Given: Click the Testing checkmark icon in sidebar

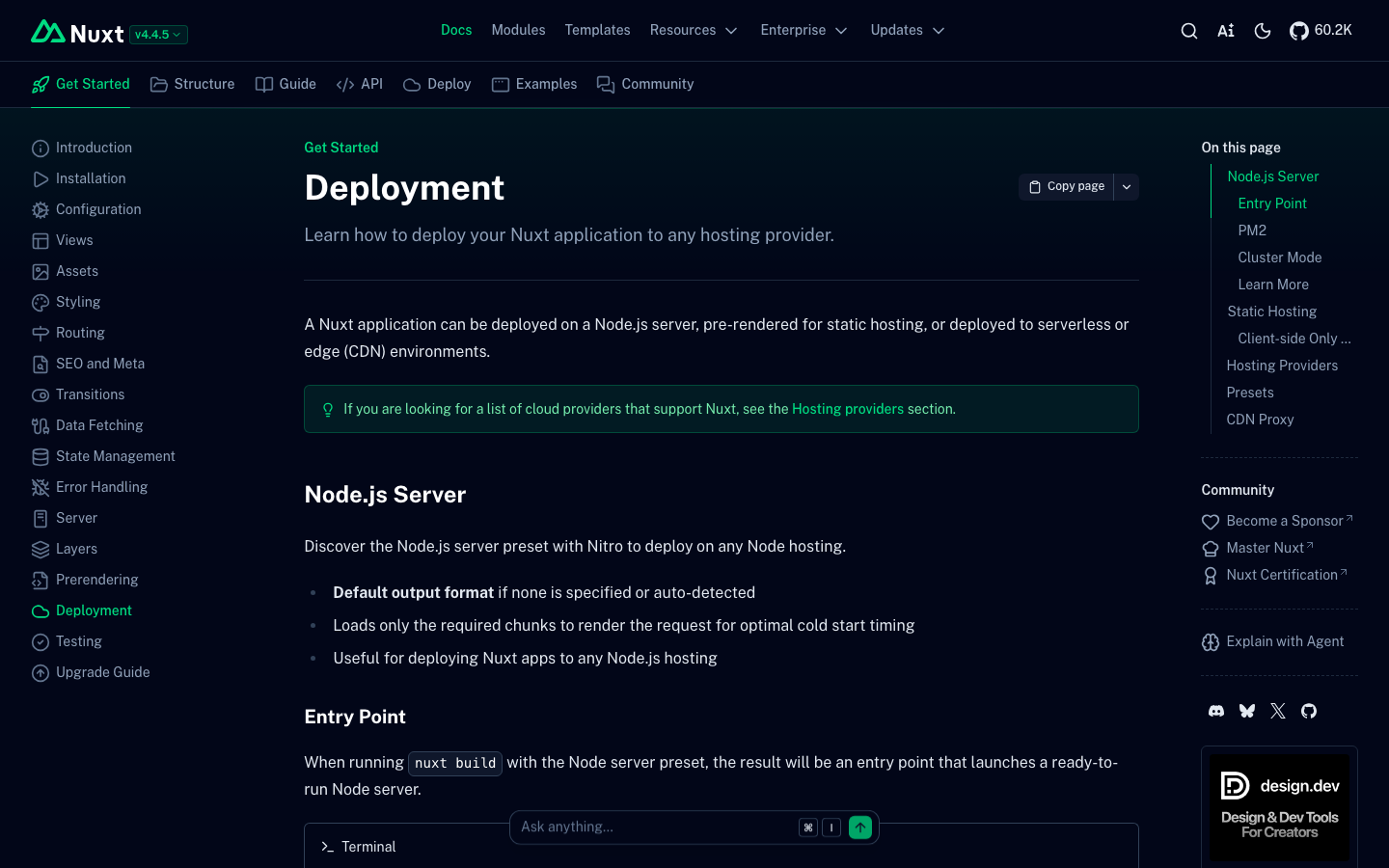Looking at the screenshot, I should (41, 642).
